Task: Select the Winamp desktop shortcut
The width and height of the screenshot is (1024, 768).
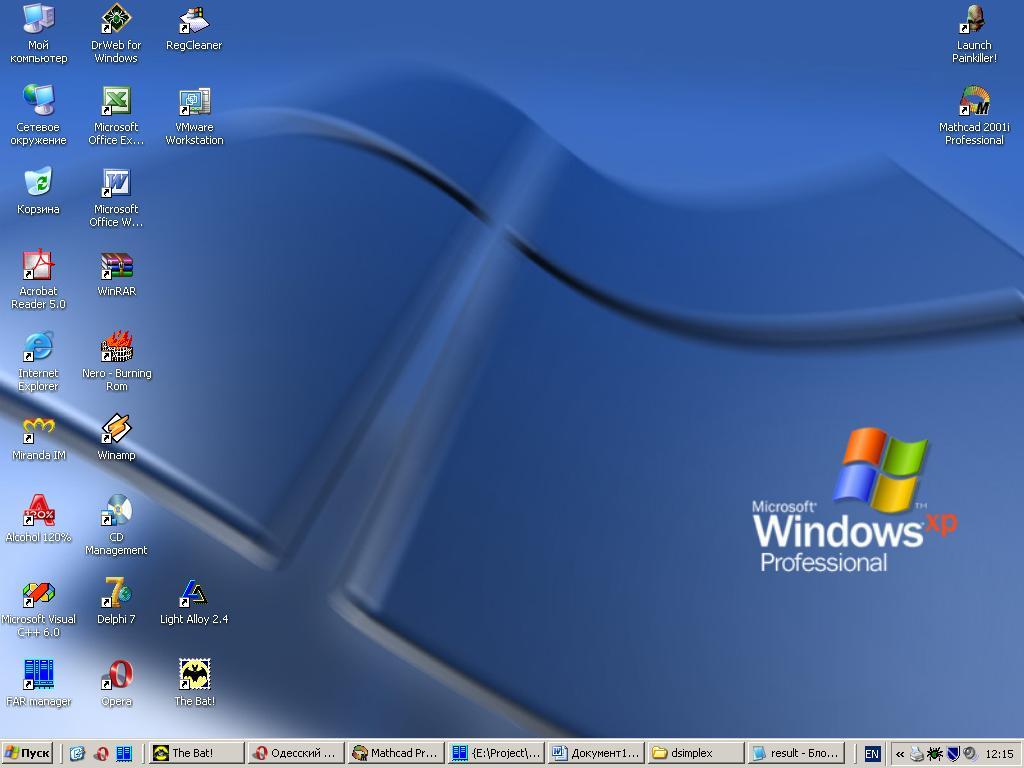Action: coord(116,438)
